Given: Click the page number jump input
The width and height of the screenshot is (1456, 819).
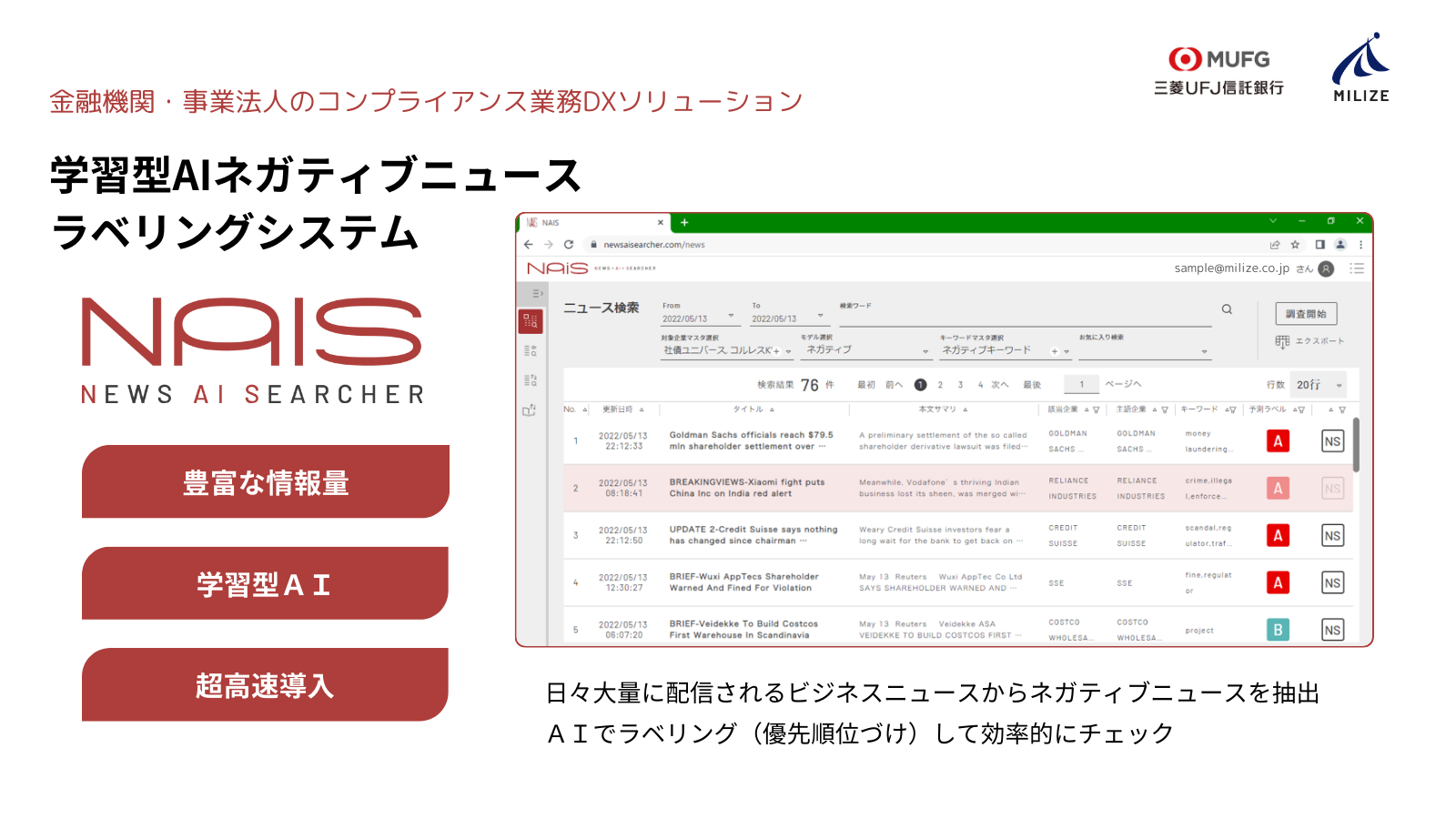Looking at the screenshot, I should tap(1081, 385).
